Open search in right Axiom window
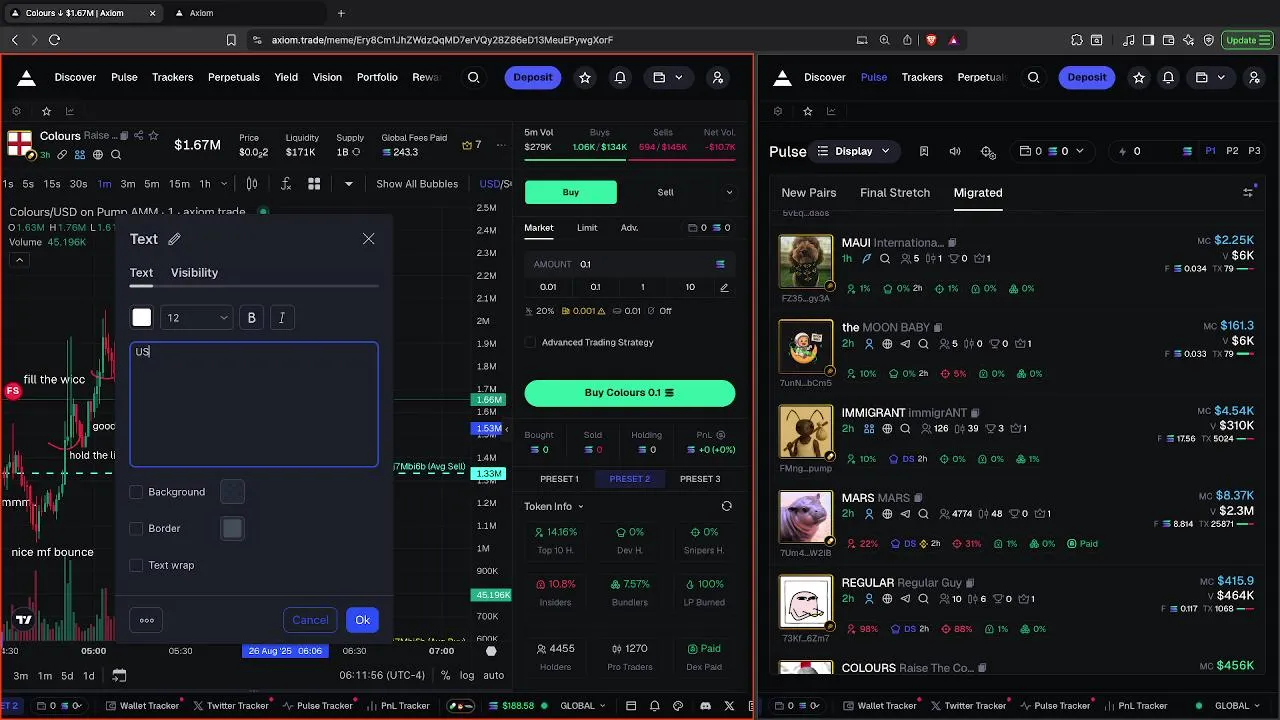The width and height of the screenshot is (1280, 720). [1034, 77]
